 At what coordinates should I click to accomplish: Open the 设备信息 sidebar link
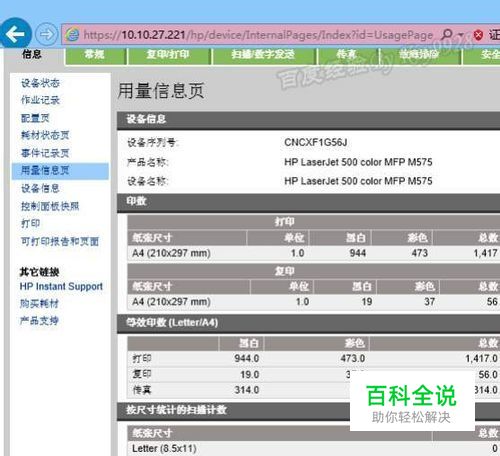tap(40, 188)
